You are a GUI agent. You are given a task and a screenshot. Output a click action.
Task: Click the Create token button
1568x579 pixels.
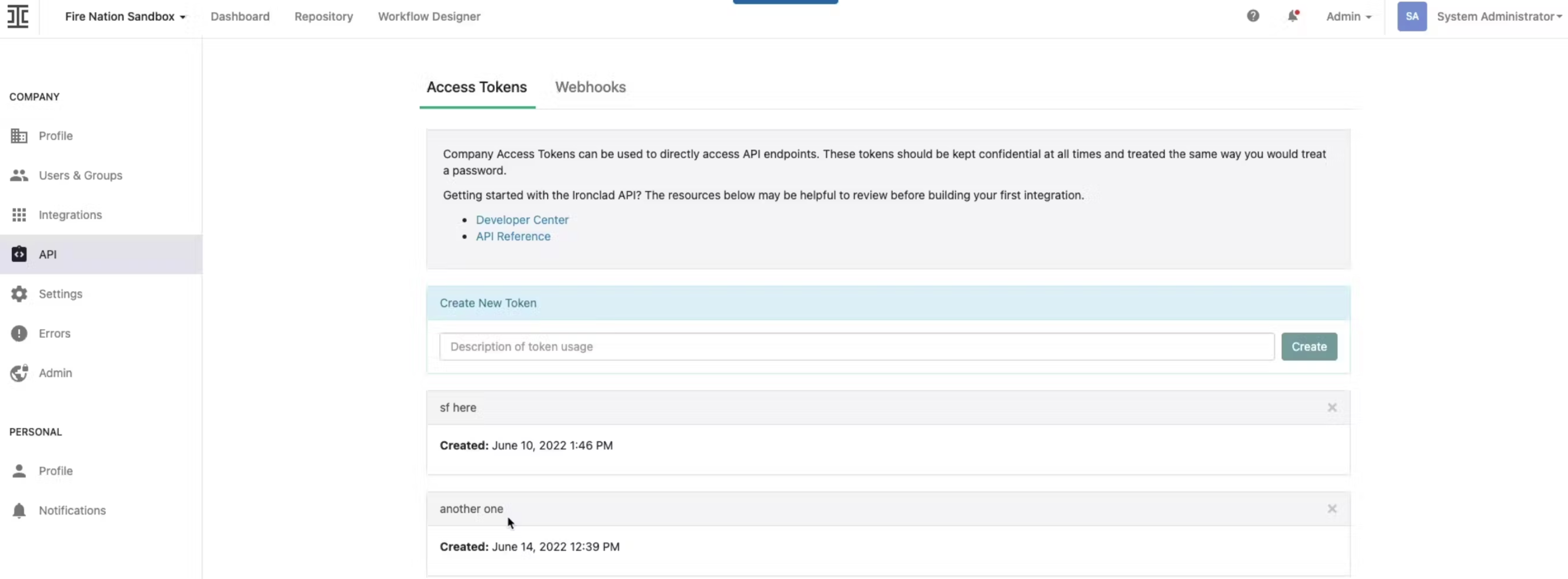[x=1309, y=347]
